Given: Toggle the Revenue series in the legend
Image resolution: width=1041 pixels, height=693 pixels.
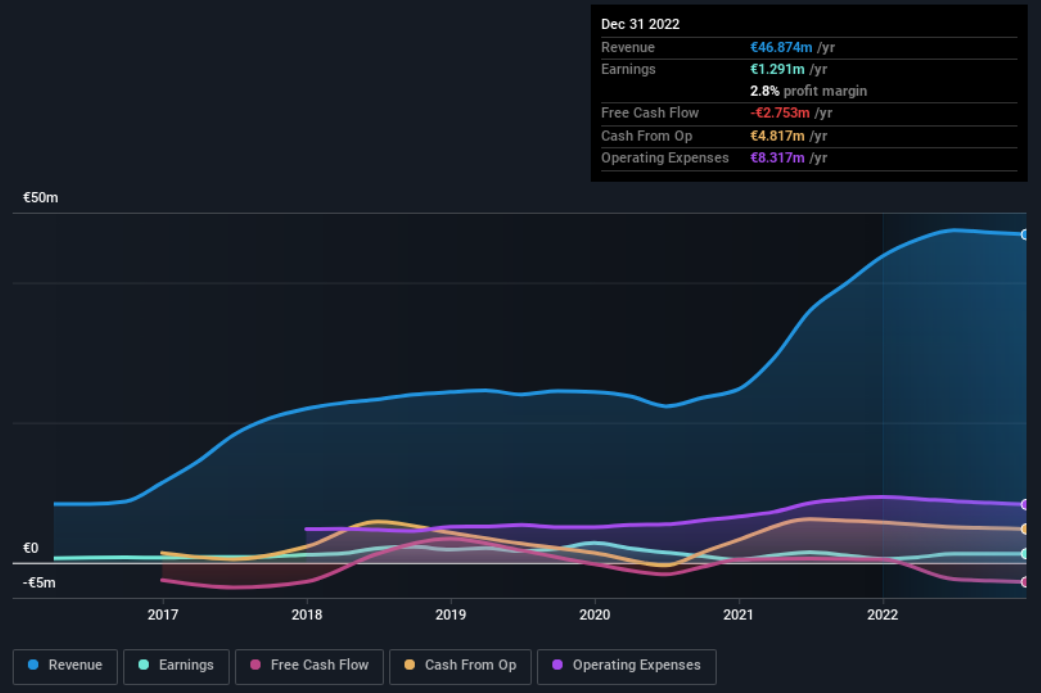Looking at the screenshot, I should (65, 665).
